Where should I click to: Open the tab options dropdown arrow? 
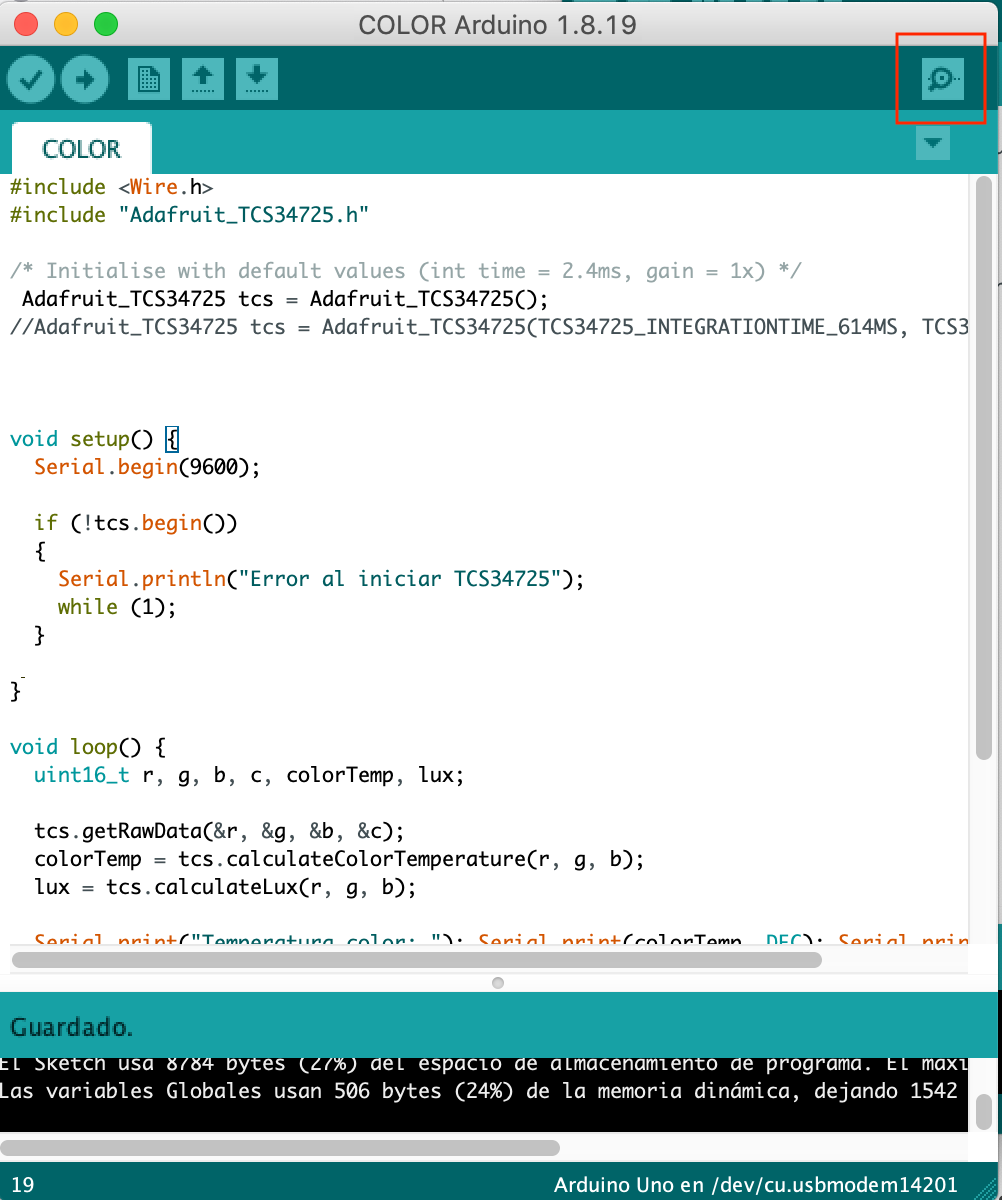point(933,143)
